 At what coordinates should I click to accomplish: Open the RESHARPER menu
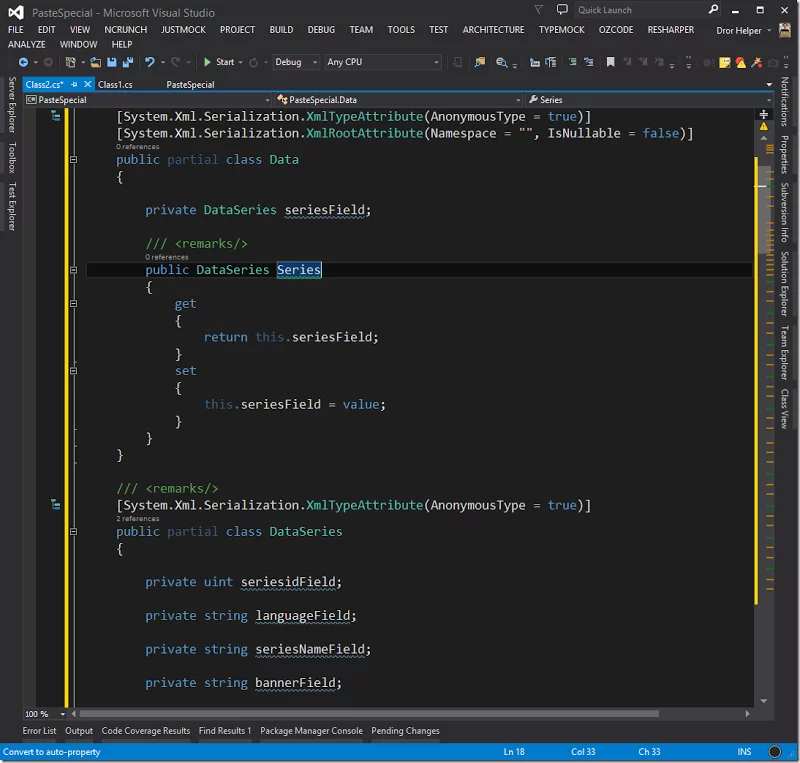671,30
